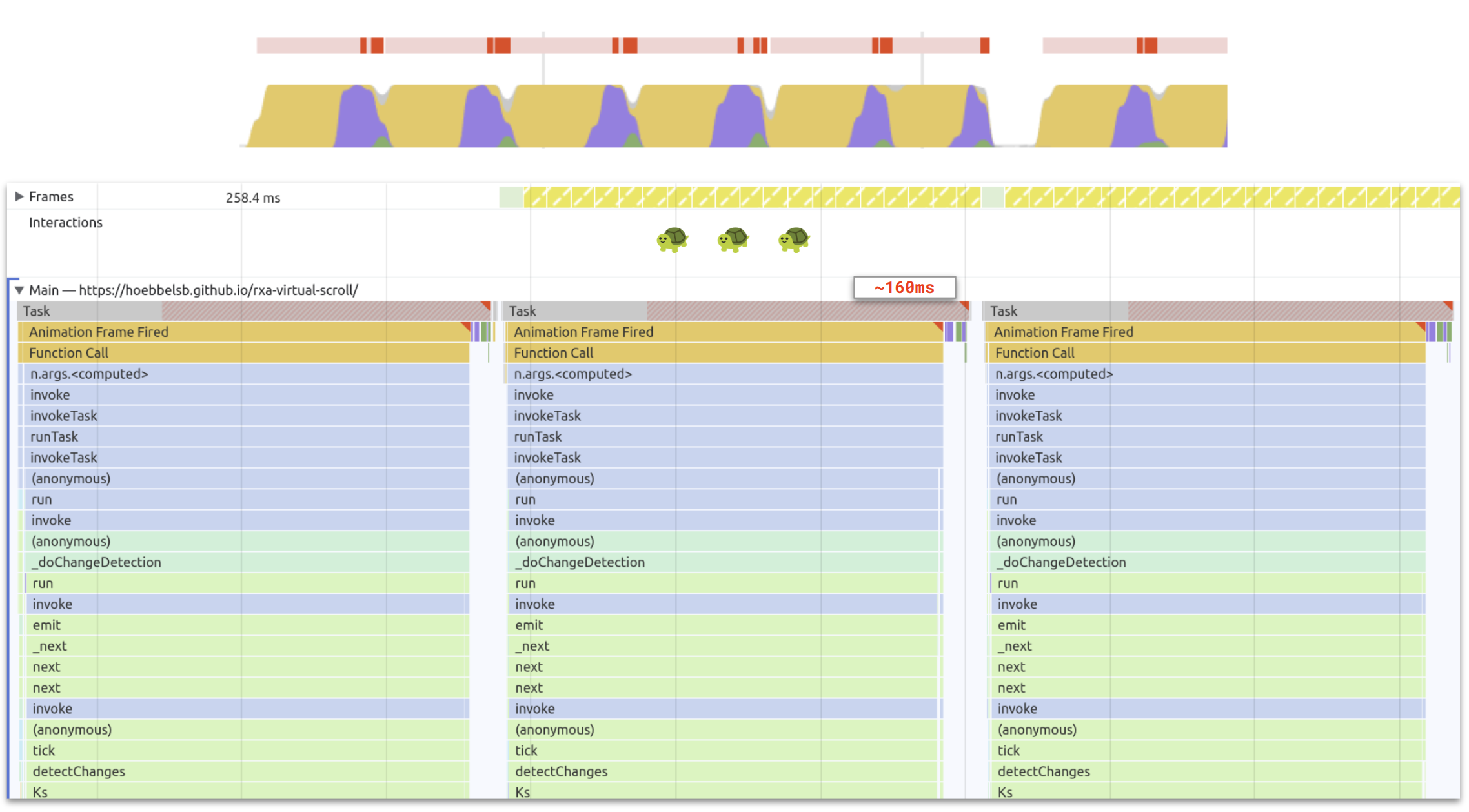Select the third Task bar
Viewport: 1469px width, 812px height.
click(1059, 311)
